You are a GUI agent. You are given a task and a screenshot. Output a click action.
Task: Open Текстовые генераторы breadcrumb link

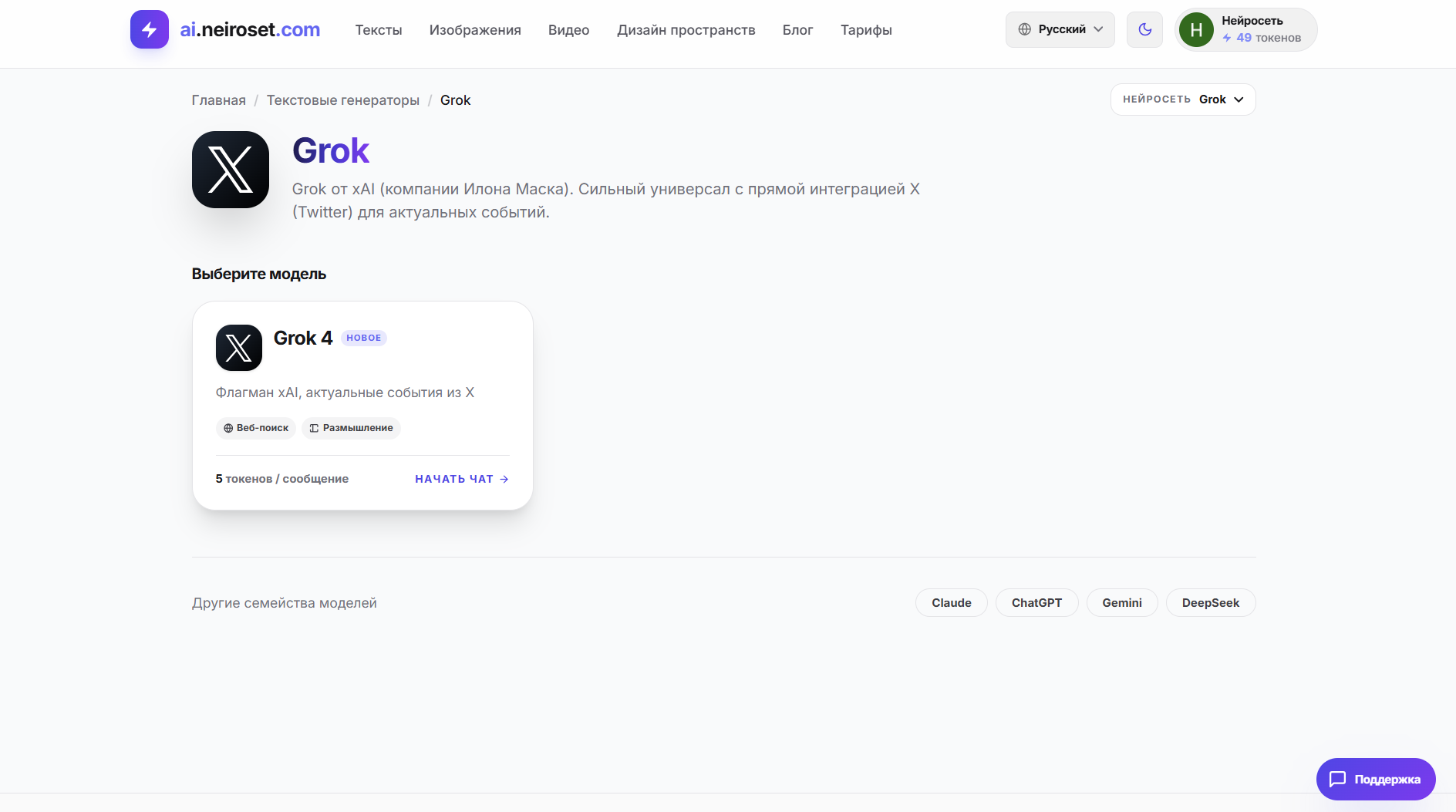(x=343, y=100)
